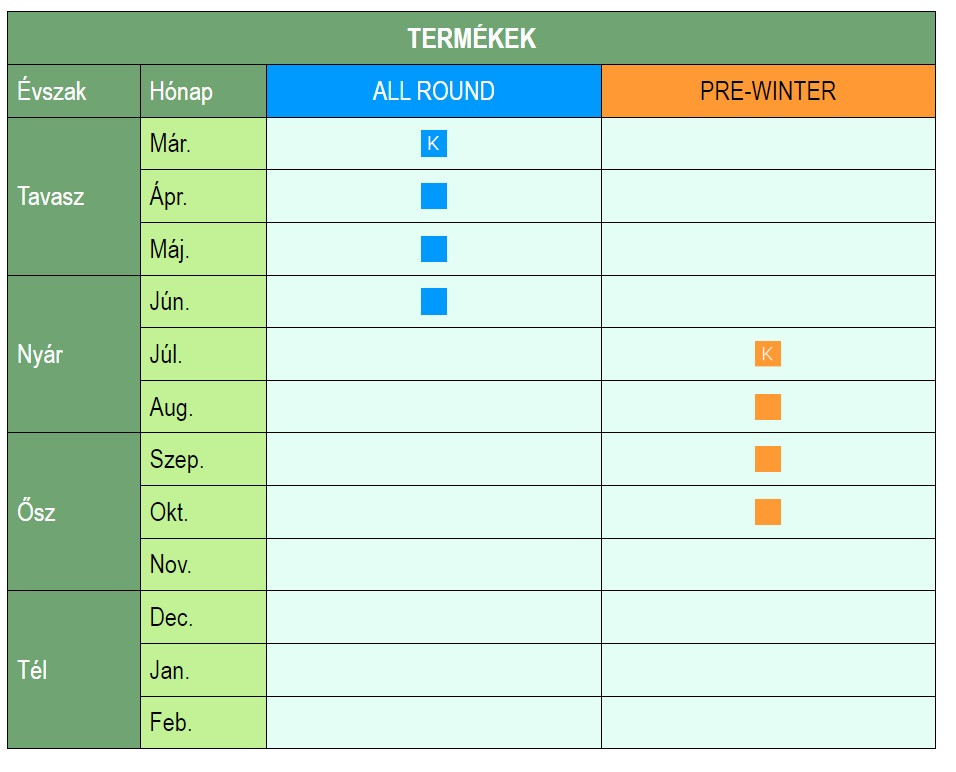Click the orange square in Okt. row
The height and width of the screenshot is (772, 956).
[767, 512]
